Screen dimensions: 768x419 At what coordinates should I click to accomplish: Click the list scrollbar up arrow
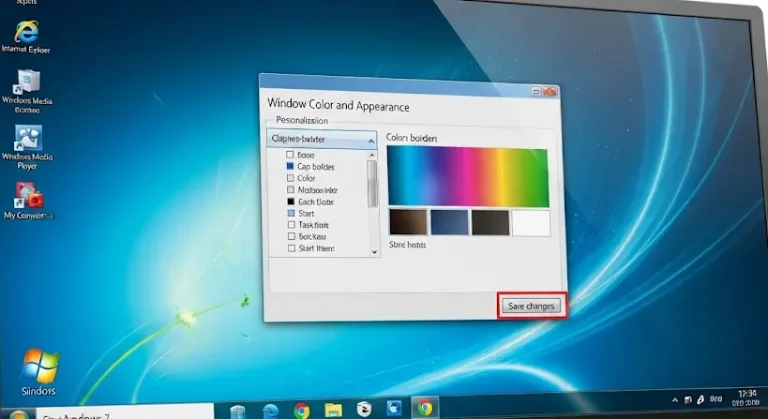(372, 155)
